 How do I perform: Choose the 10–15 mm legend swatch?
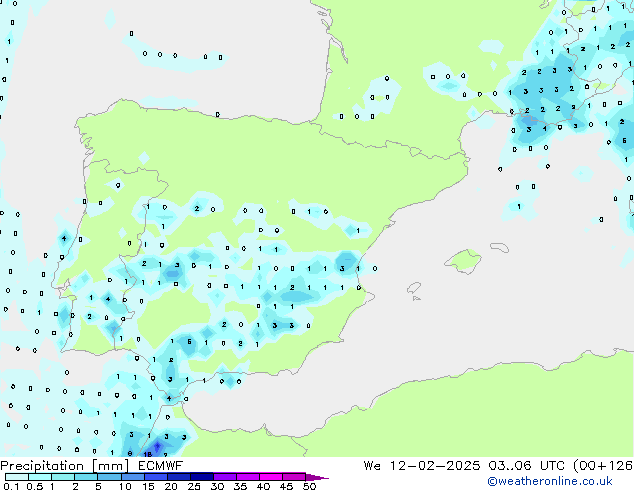[x=132, y=477]
